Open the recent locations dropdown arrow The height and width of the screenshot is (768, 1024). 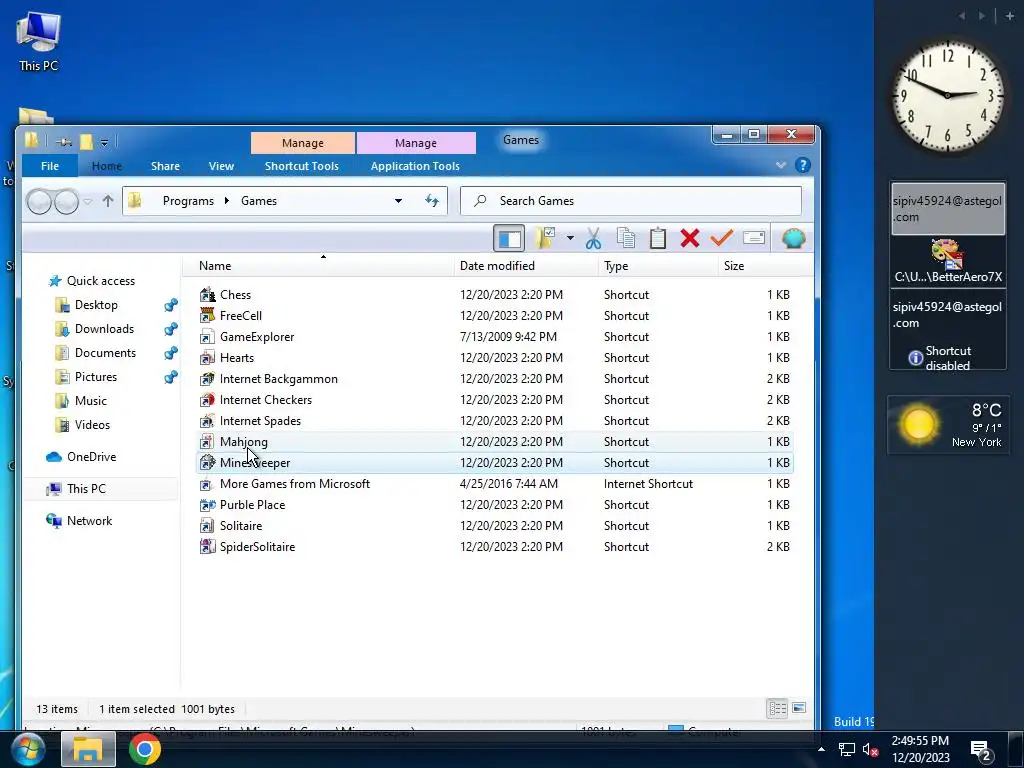pos(87,201)
